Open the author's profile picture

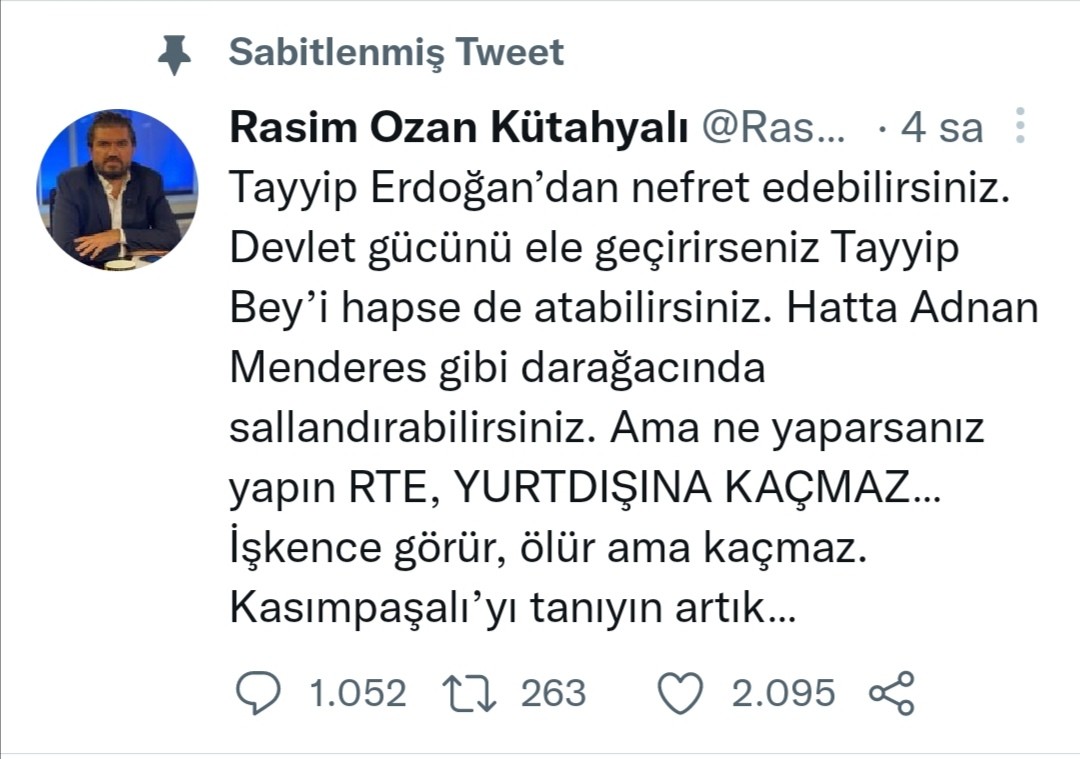pos(117,190)
